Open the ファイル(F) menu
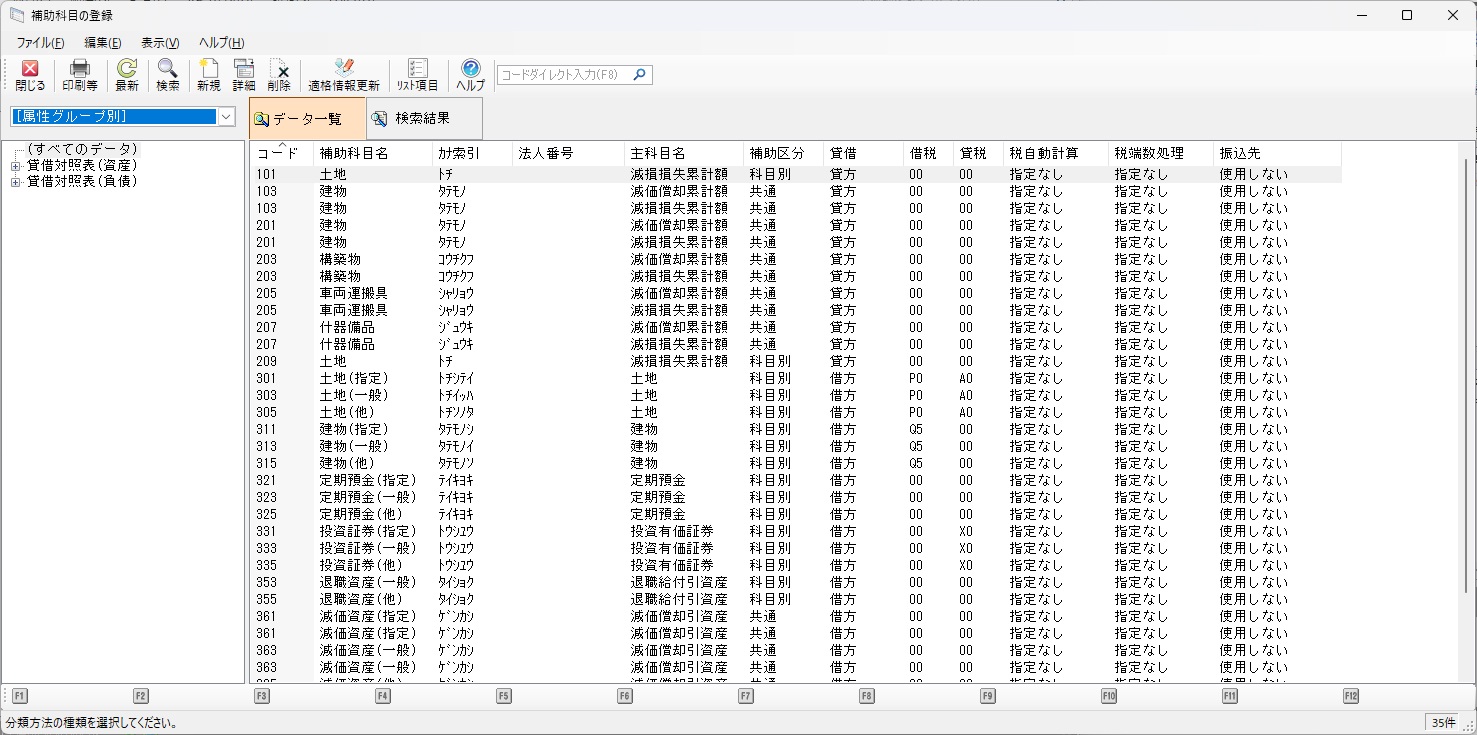 tap(40, 43)
